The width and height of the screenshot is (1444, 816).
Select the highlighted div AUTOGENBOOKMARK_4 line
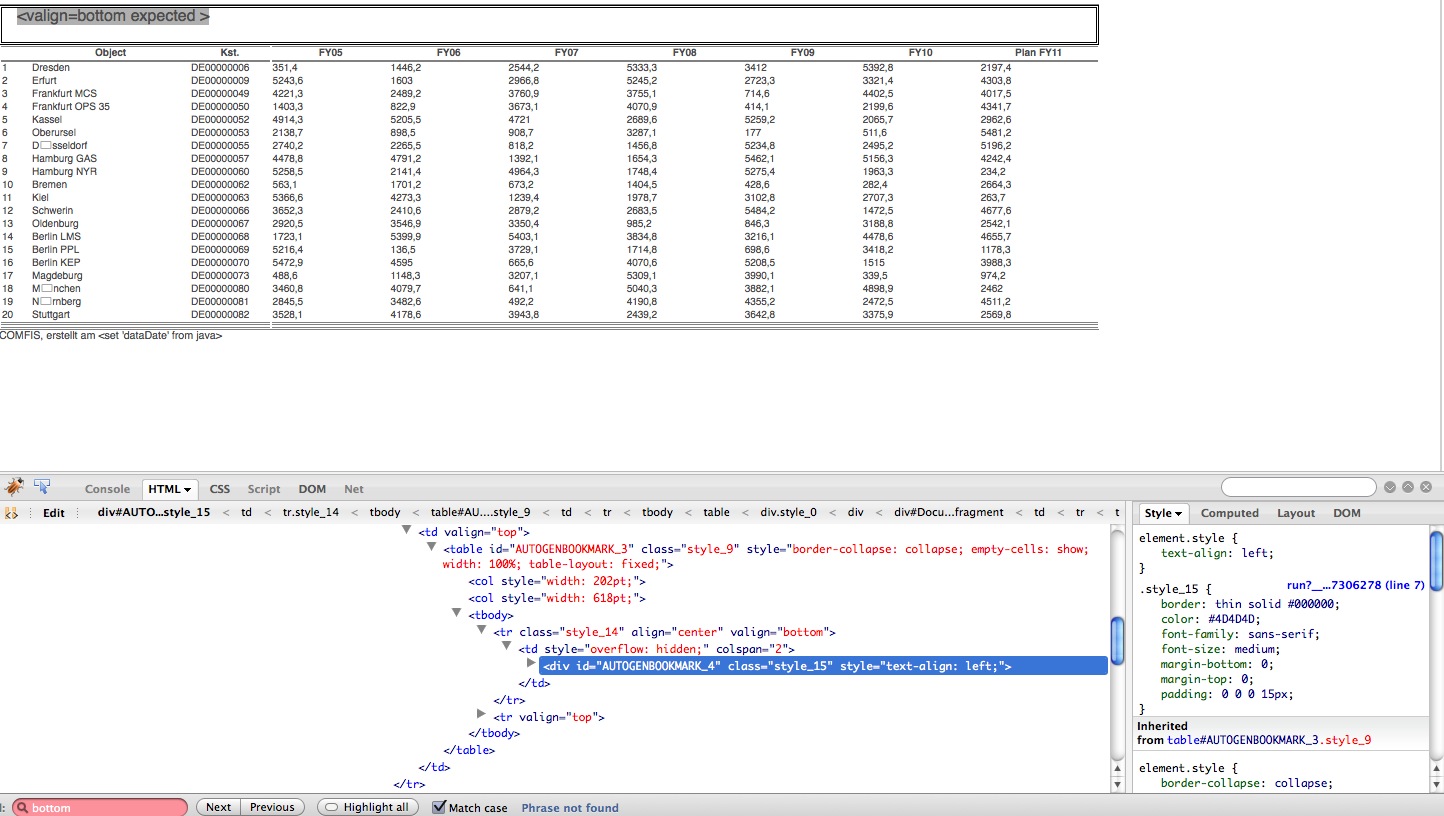[x=823, y=665]
